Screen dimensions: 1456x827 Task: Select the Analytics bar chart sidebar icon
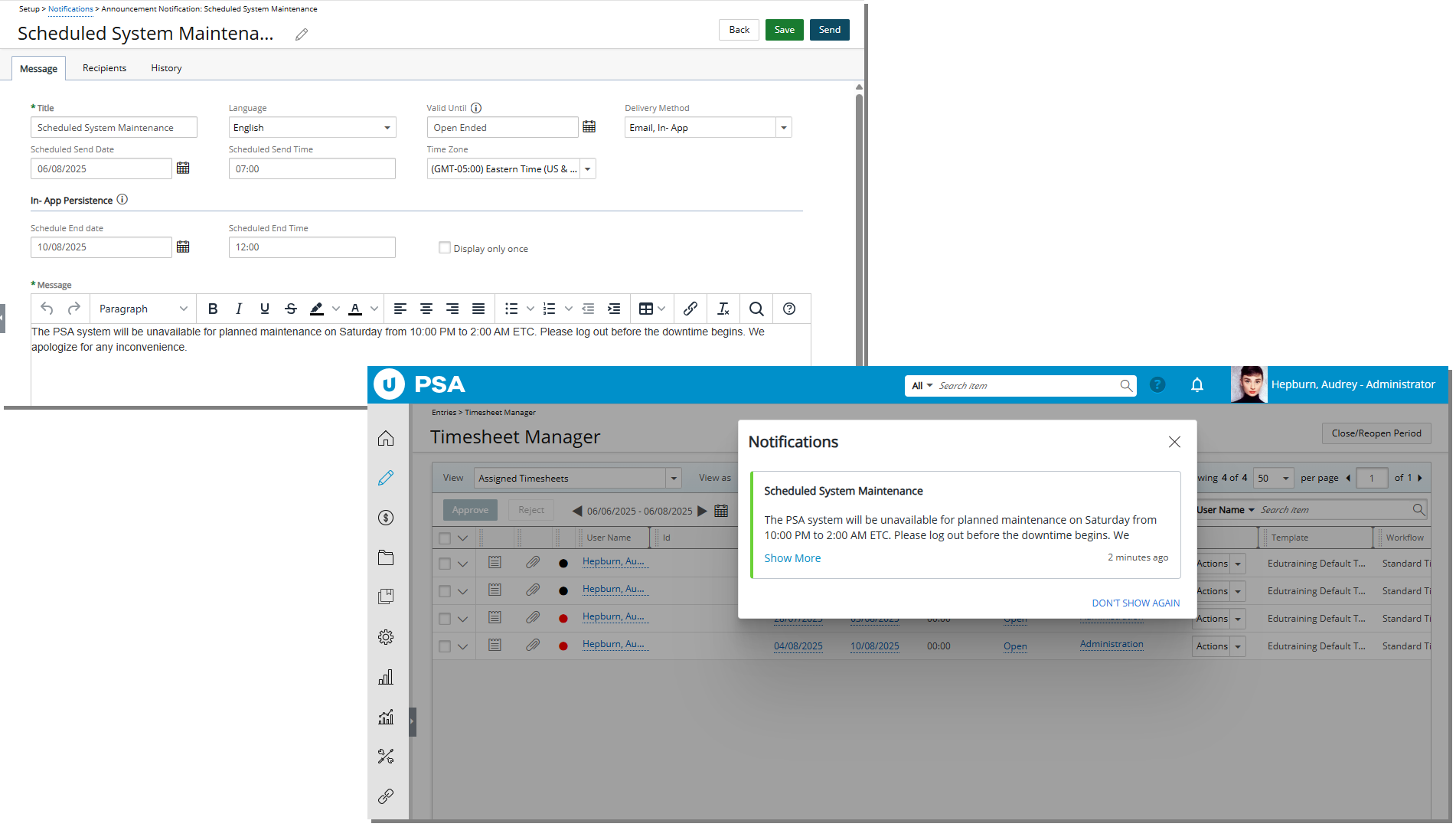(x=386, y=677)
